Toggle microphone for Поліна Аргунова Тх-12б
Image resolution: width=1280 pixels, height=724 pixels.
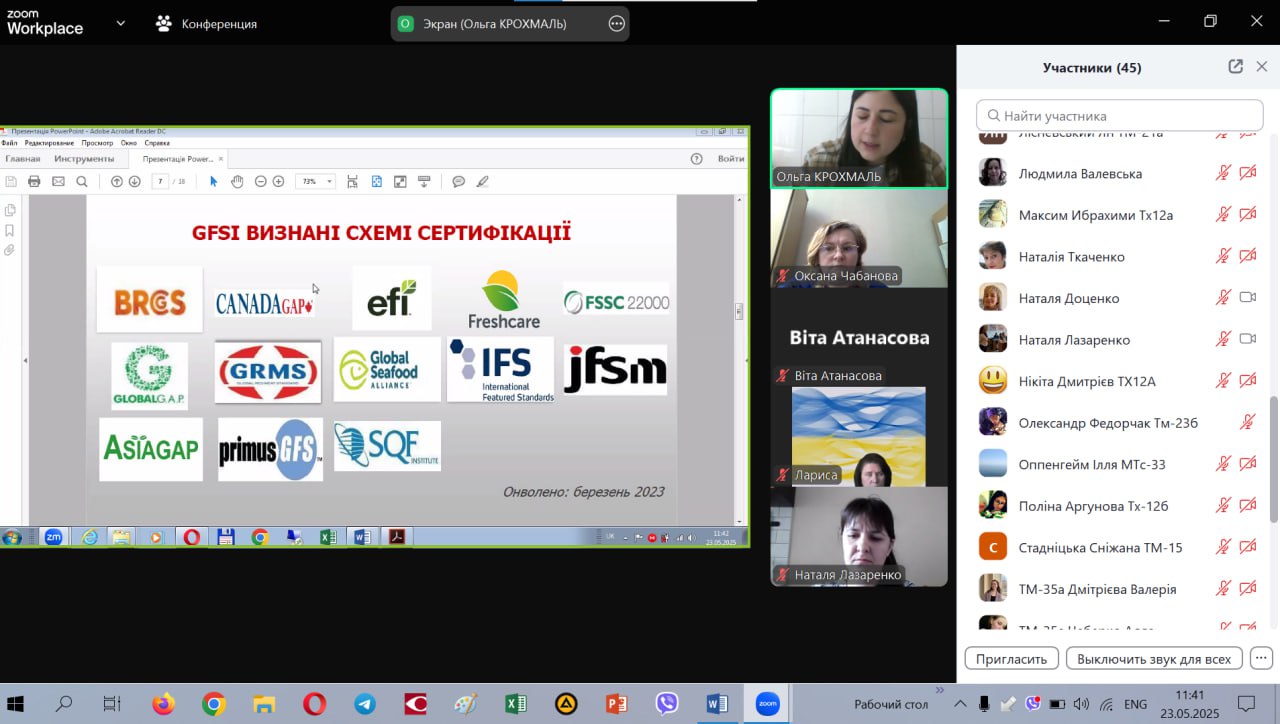pyautogui.click(x=1223, y=506)
